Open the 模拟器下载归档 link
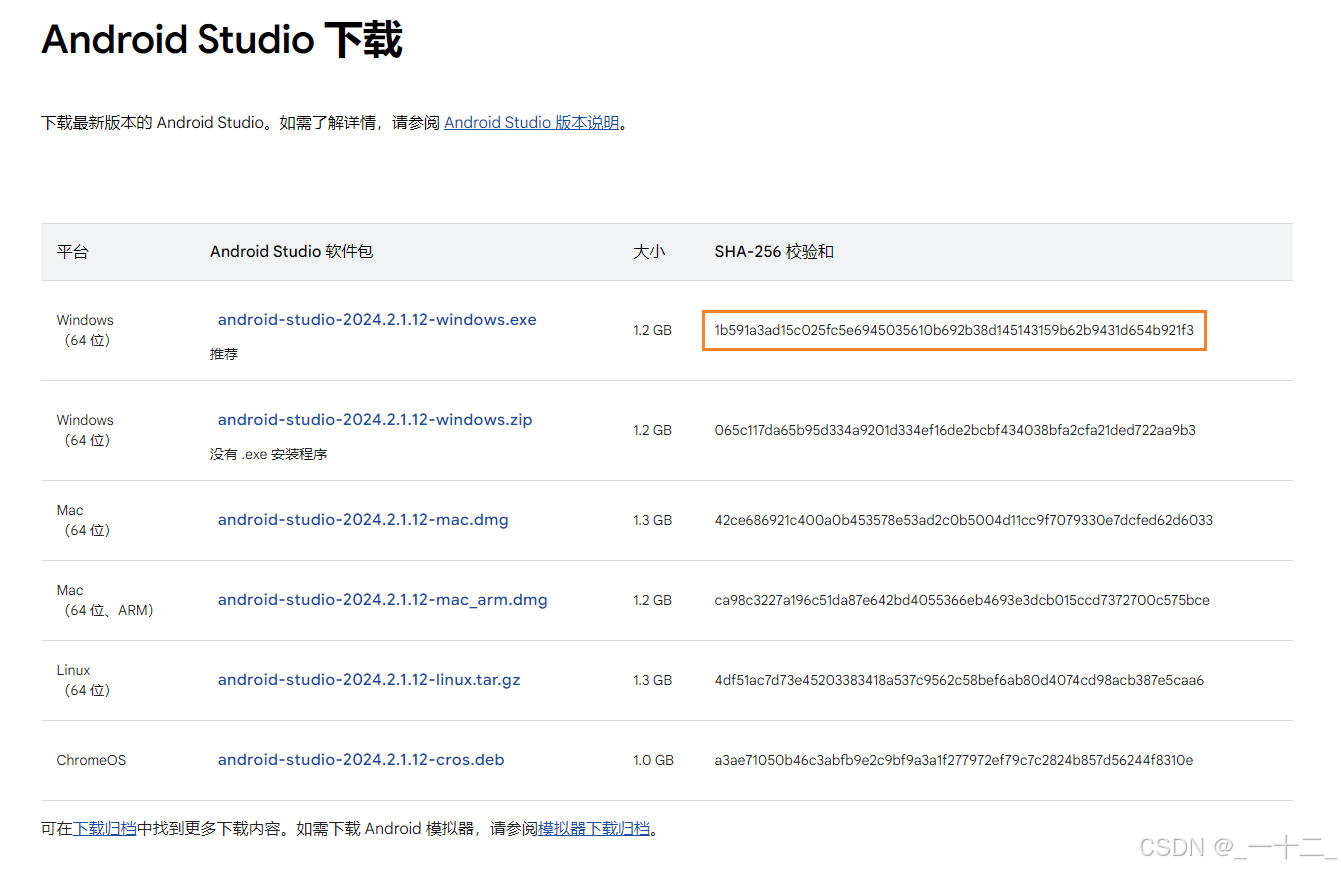 coord(594,828)
